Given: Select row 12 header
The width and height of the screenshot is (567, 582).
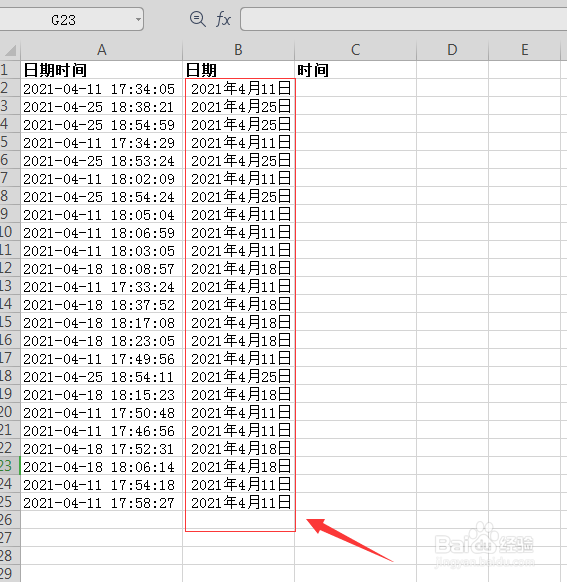Looking at the screenshot, I should point(10,268).
